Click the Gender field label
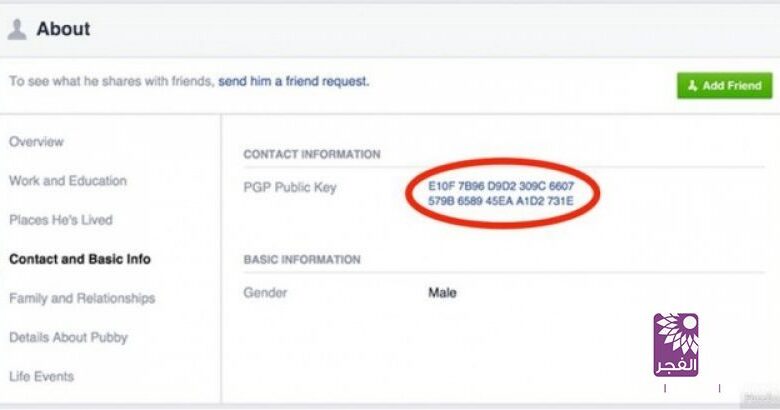The width and height of the screenshot is (780, 410). pyautogui.click(x=265, y=293)
